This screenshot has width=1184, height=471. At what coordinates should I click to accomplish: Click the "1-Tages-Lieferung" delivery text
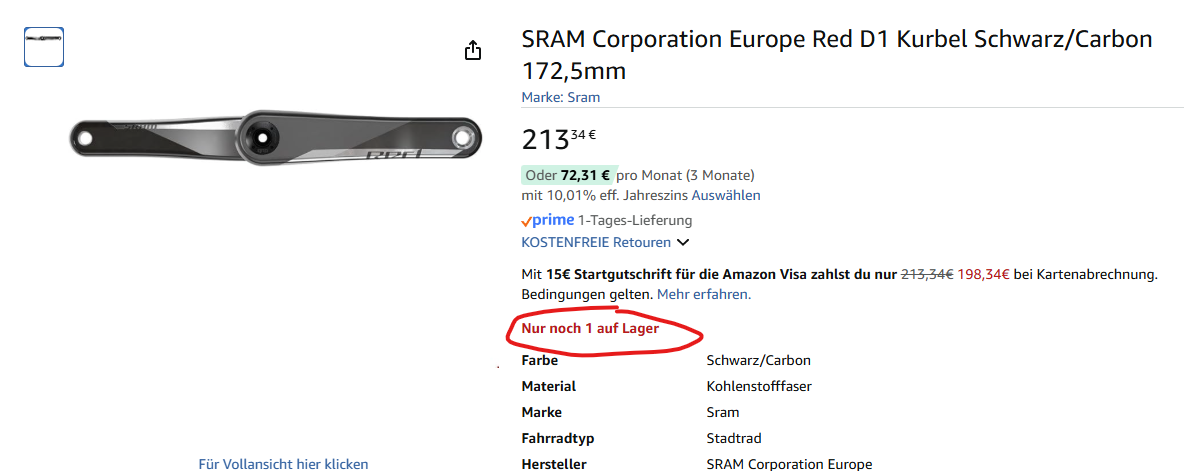635,220
